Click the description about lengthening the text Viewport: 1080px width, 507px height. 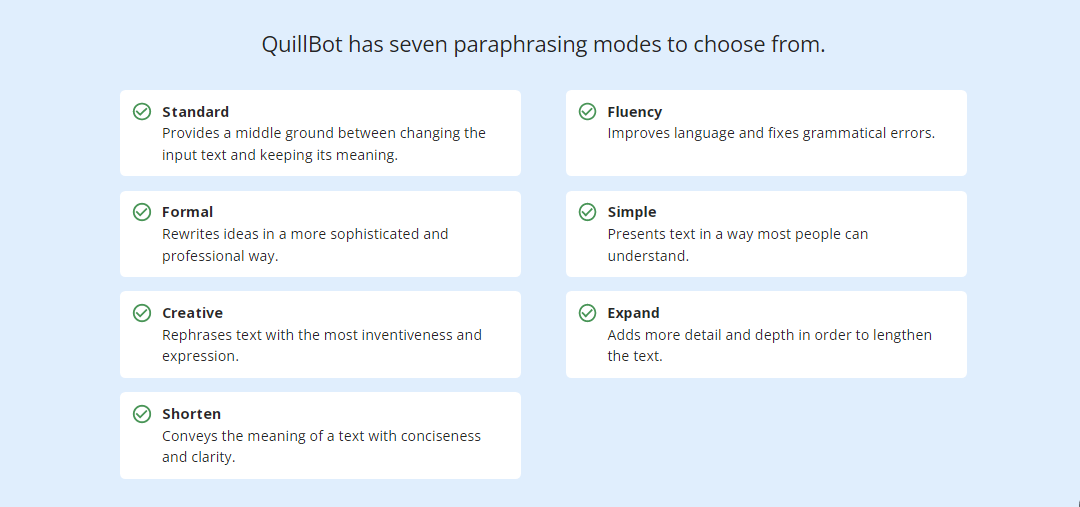pyautogui.click(x=769, y=345)
